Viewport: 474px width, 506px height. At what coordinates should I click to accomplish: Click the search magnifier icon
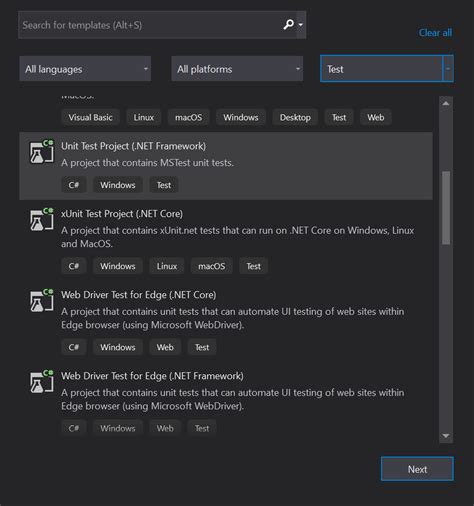288,24
